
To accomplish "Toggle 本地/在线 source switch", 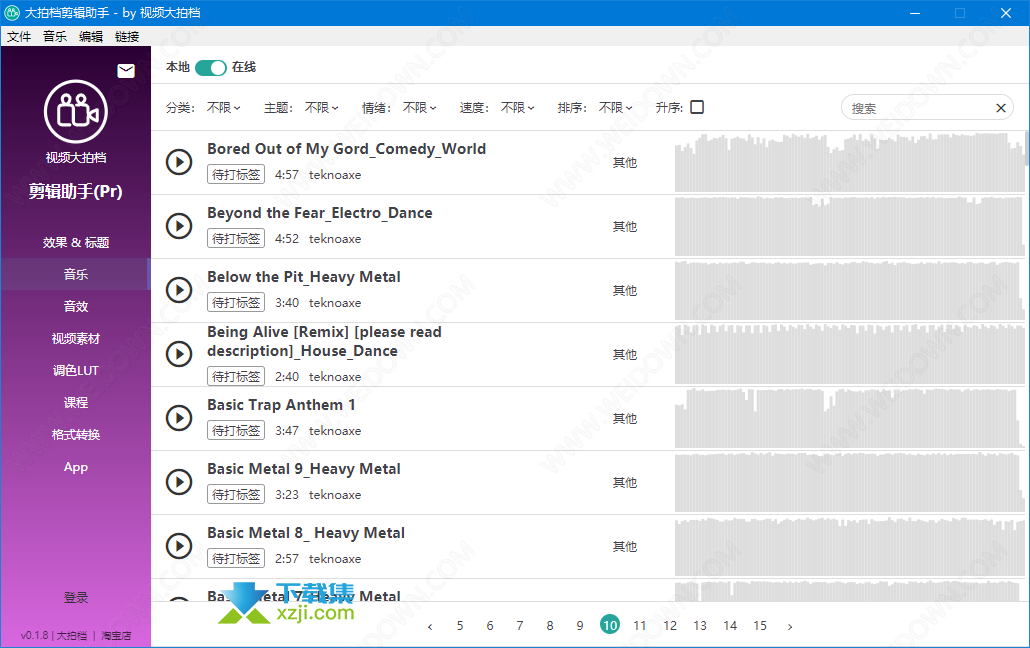I will (x=211, y=68).
